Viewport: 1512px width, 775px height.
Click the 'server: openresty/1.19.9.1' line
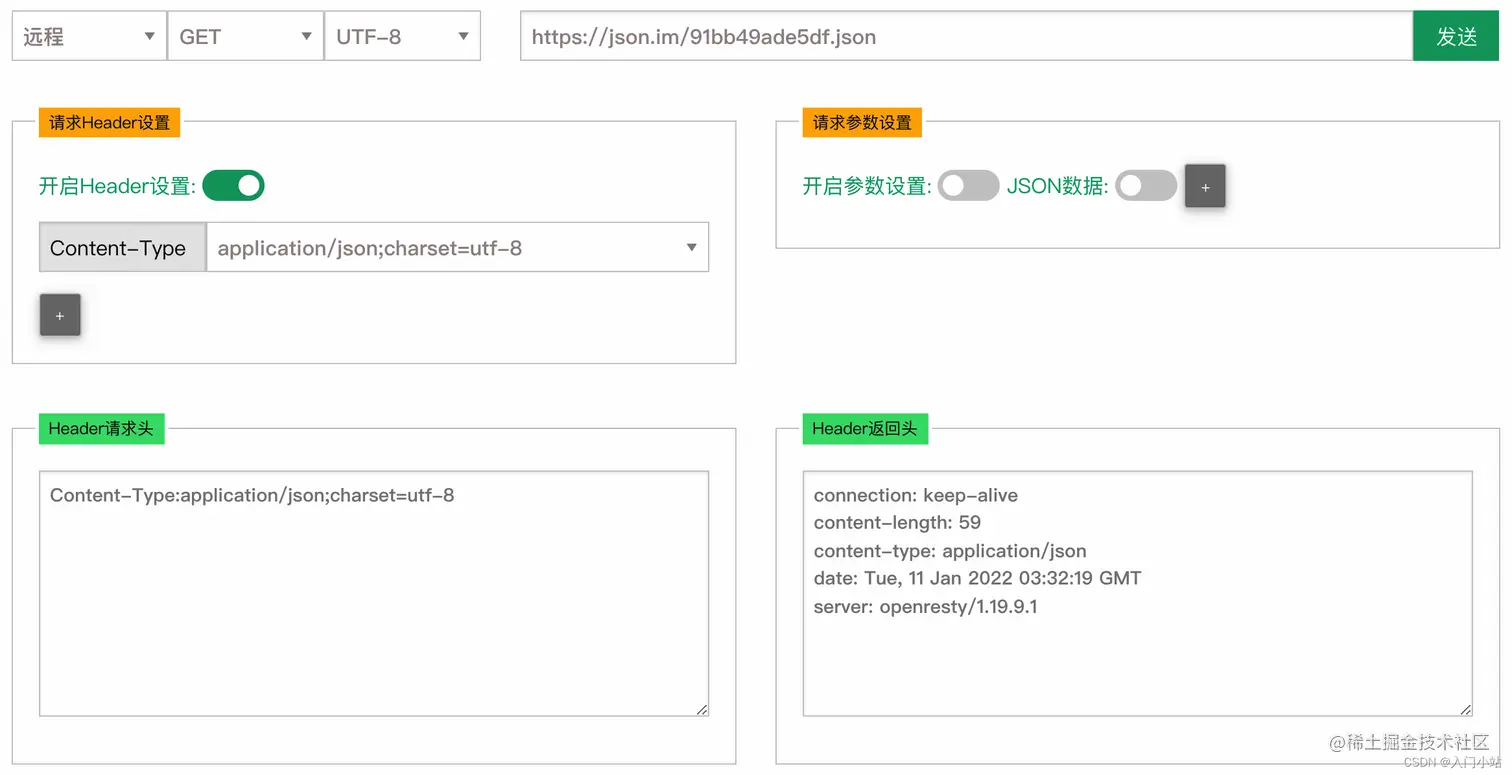pos(925,606)
